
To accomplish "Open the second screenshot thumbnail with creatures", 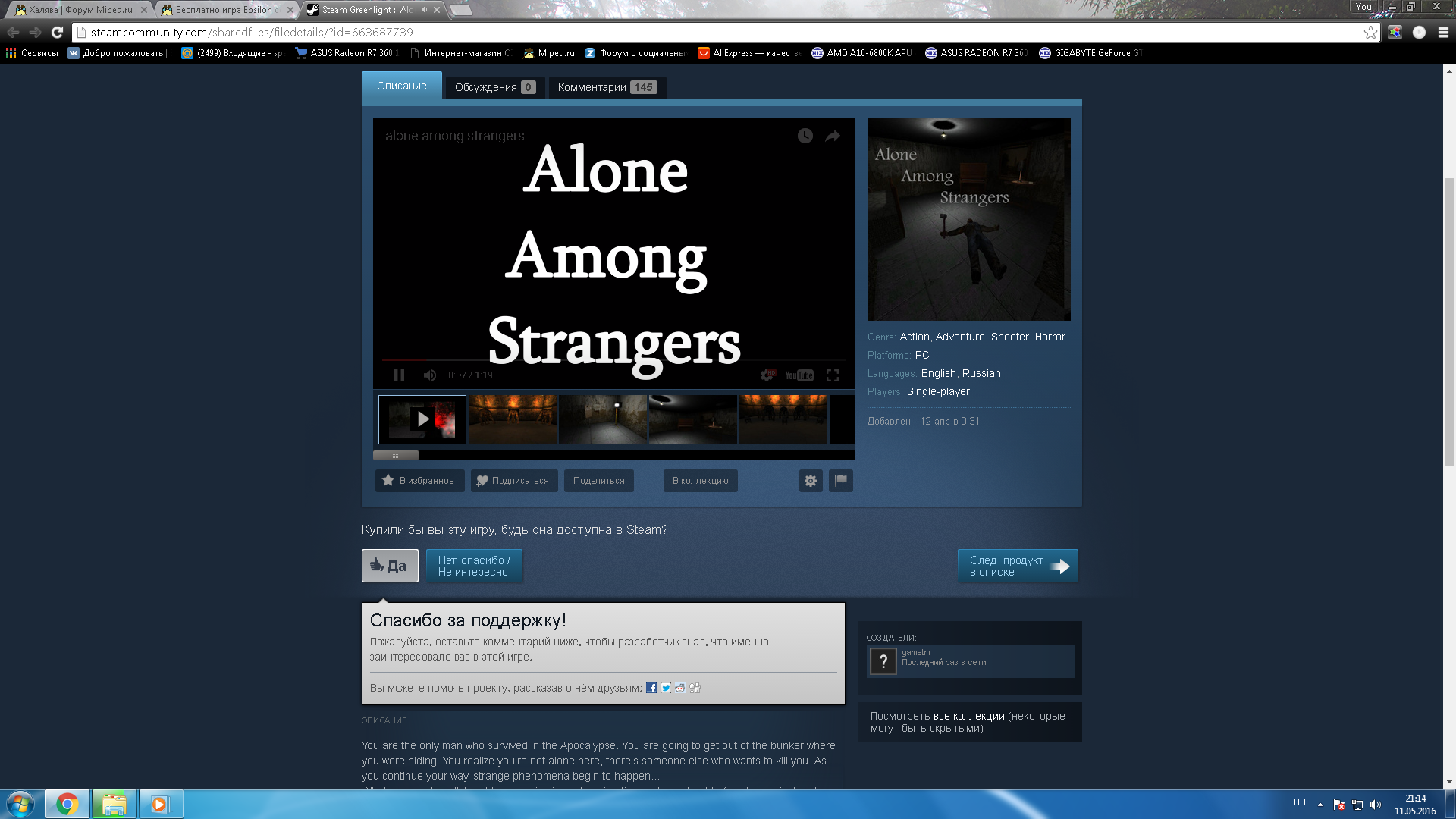I will click(513, 419).
